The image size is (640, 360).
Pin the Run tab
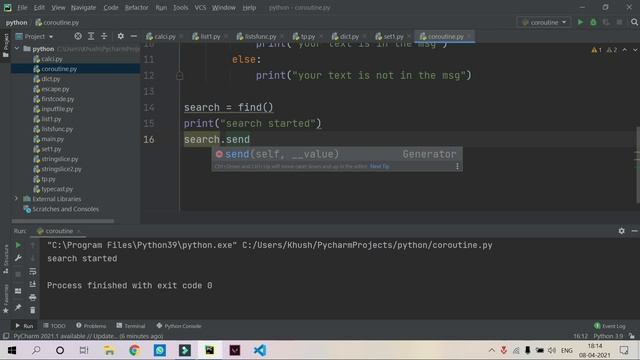(18, 307)
